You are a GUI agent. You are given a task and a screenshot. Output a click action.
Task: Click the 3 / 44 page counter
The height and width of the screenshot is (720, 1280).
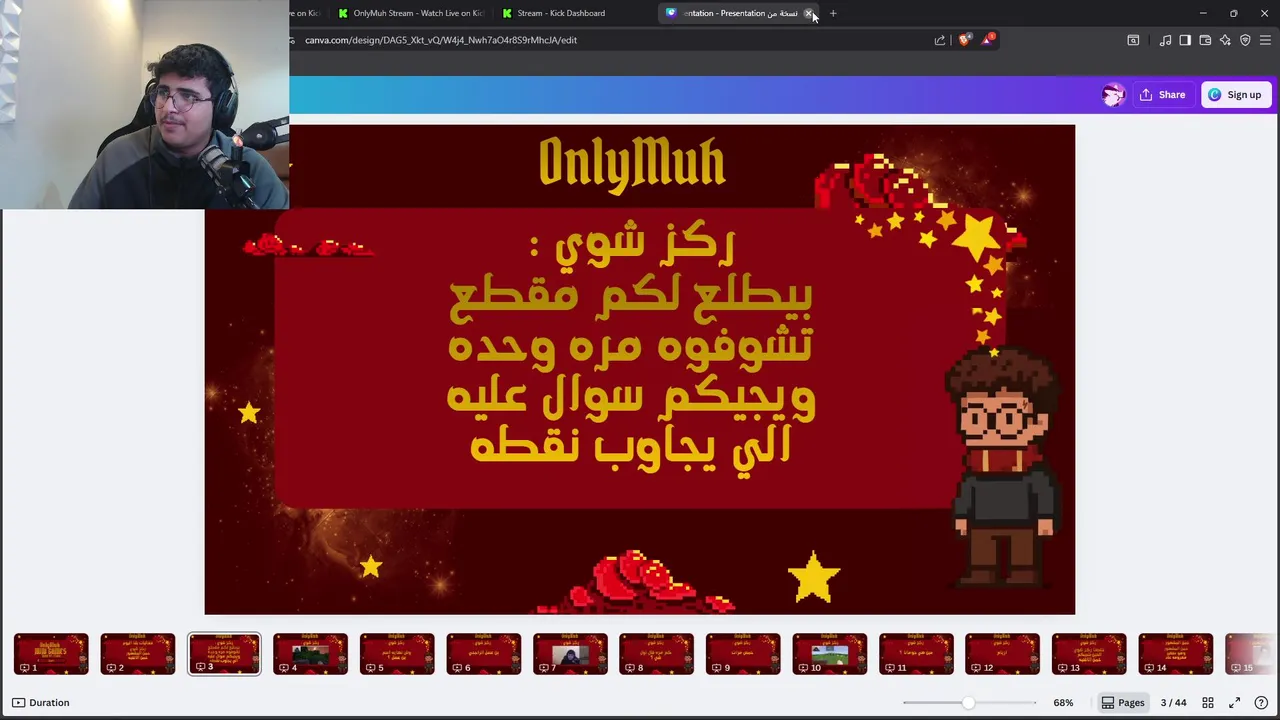pyautogui.click(x=1173, y=703)
